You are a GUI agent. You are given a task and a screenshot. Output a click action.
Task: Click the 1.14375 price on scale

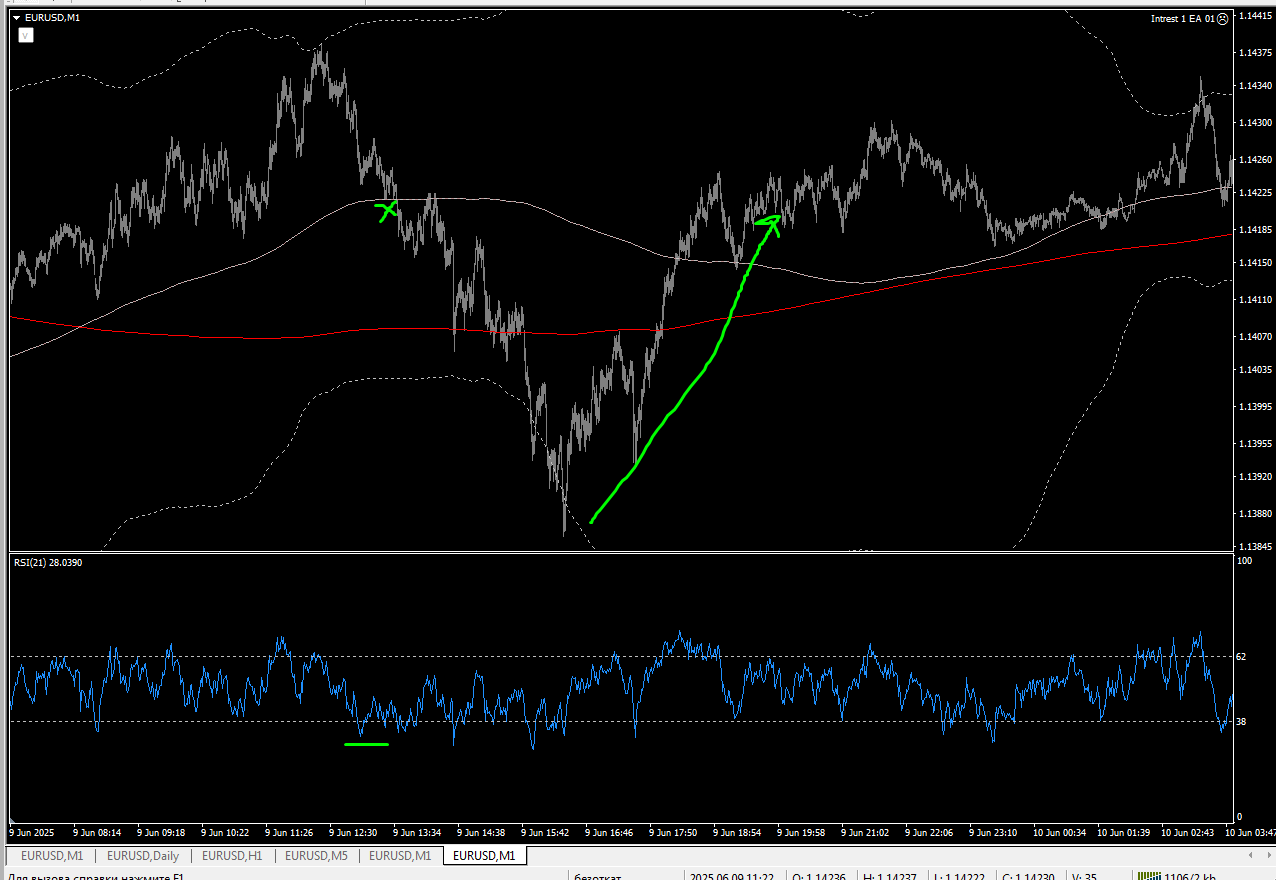pyautogui.click(x=1254, y=55)
